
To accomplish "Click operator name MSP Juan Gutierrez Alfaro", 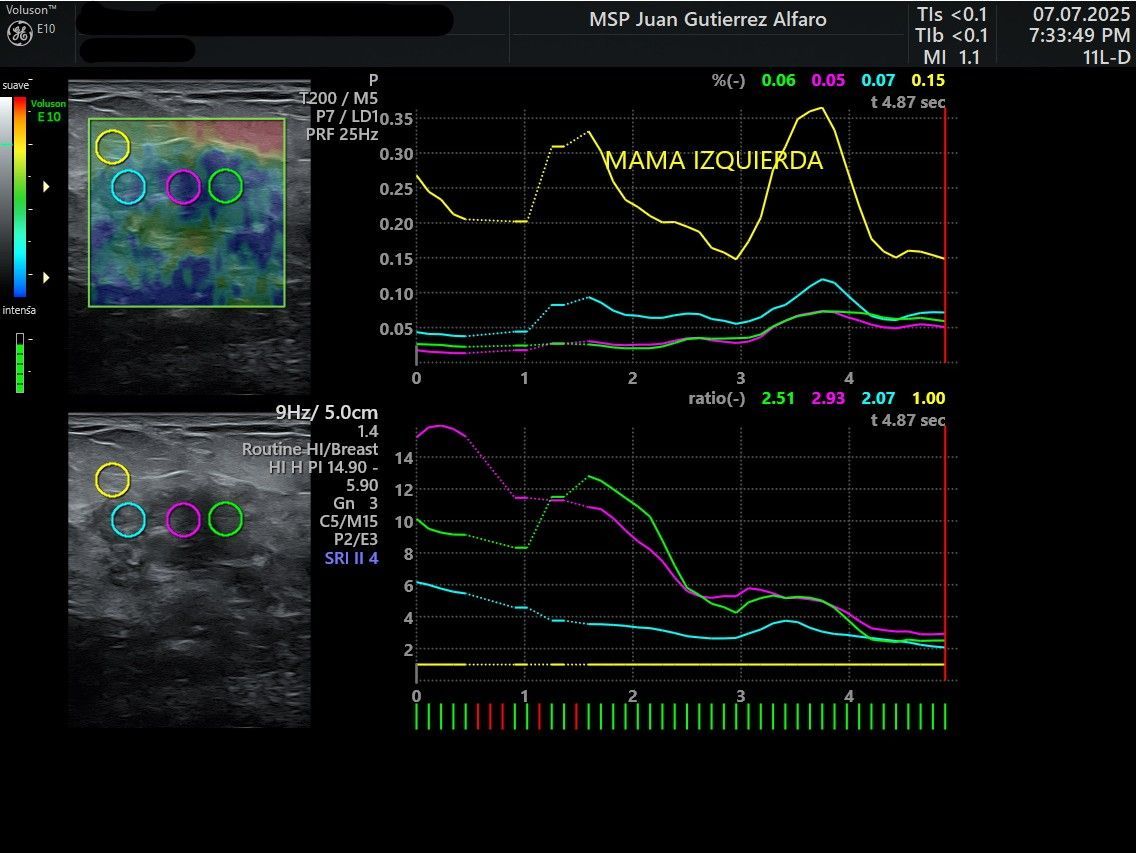I will 708,20.
